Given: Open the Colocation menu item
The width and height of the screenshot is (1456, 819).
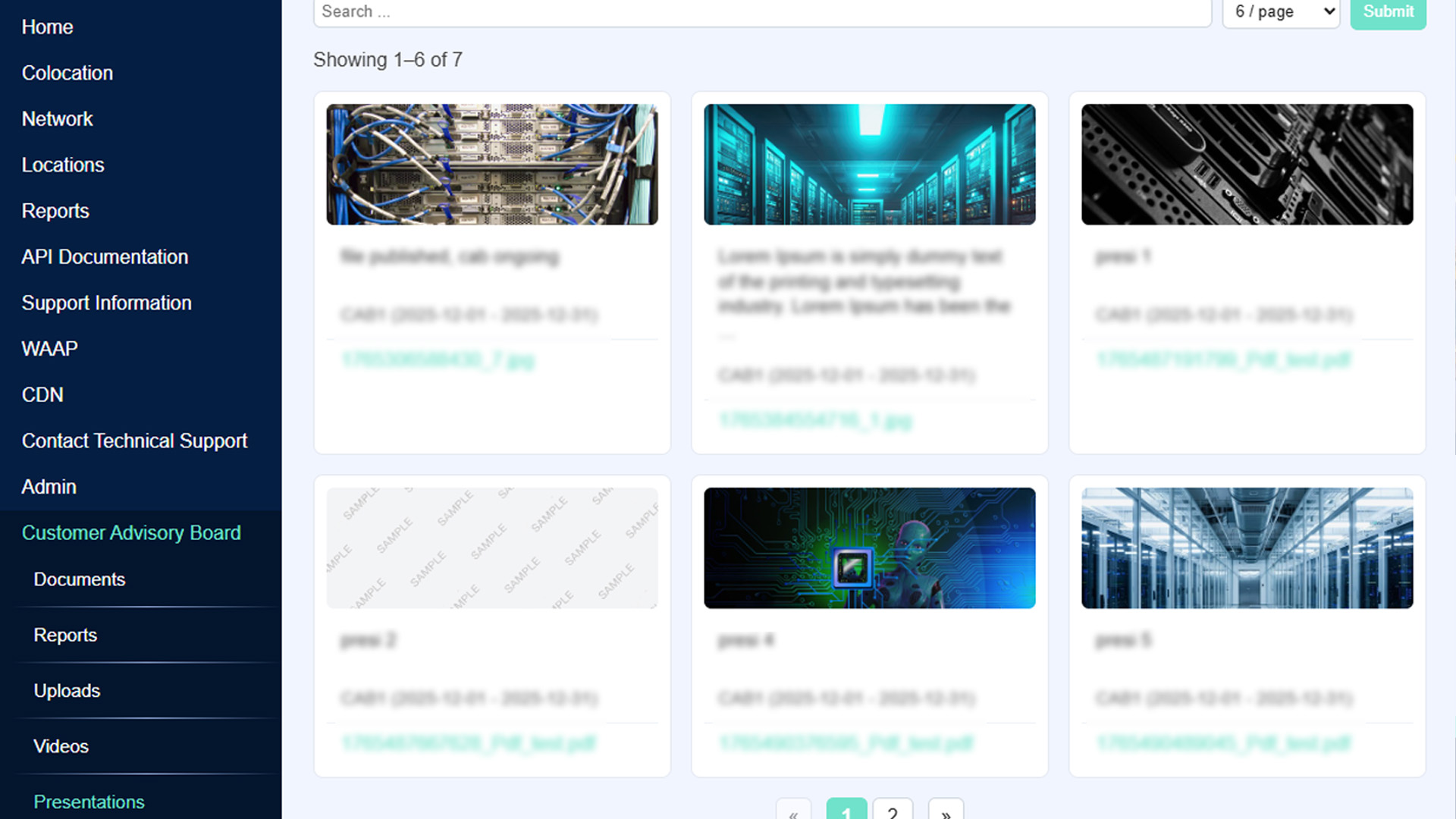Looking at the screenshot, I should 67,73.
